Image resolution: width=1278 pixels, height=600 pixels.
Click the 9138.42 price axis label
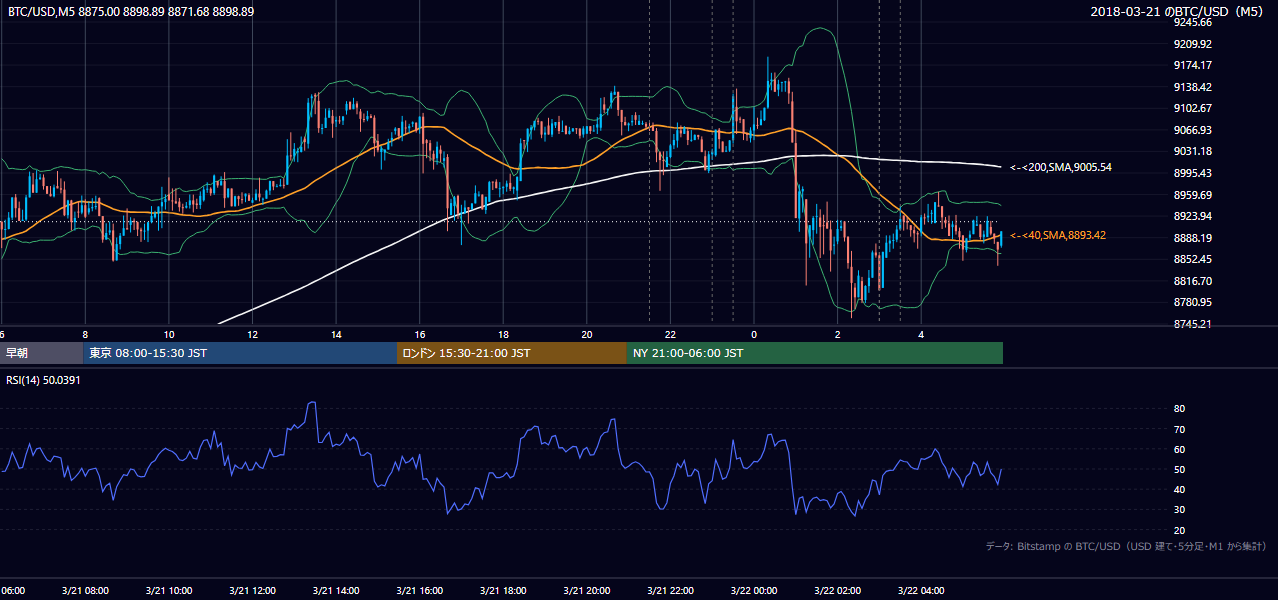point(1193,87)
